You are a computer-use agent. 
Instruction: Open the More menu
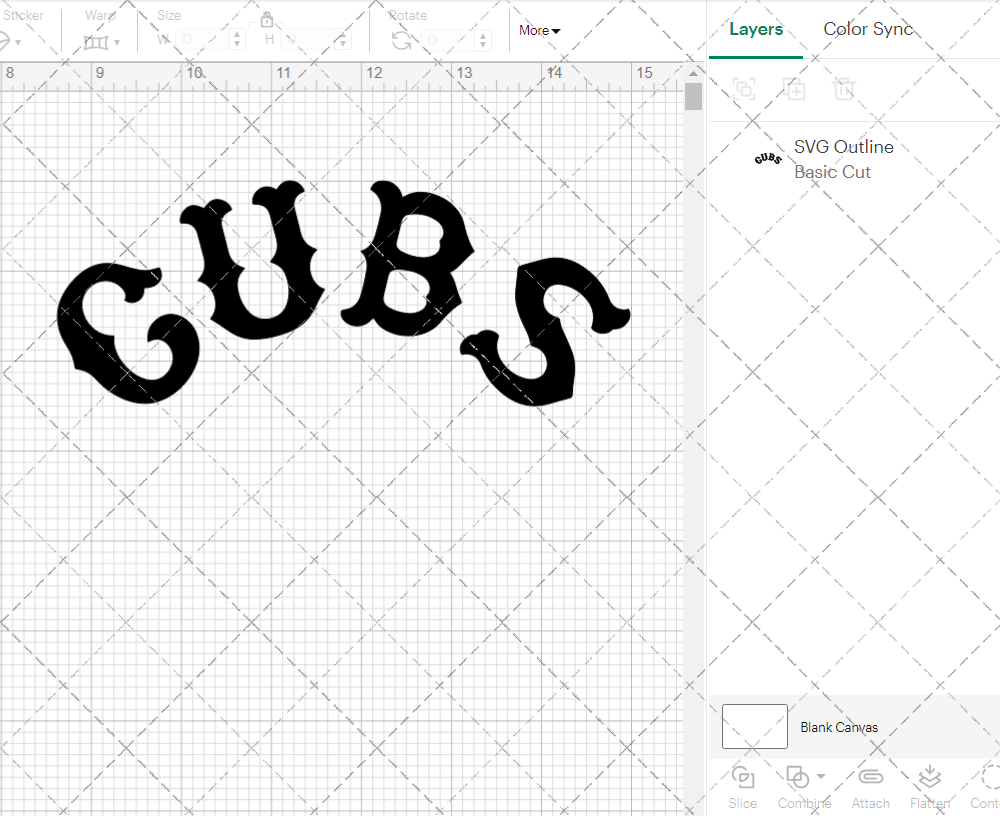538,31
